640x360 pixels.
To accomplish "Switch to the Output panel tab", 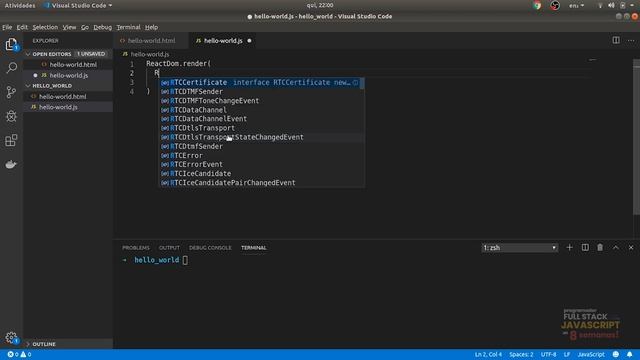I will [x=169, y=248].
